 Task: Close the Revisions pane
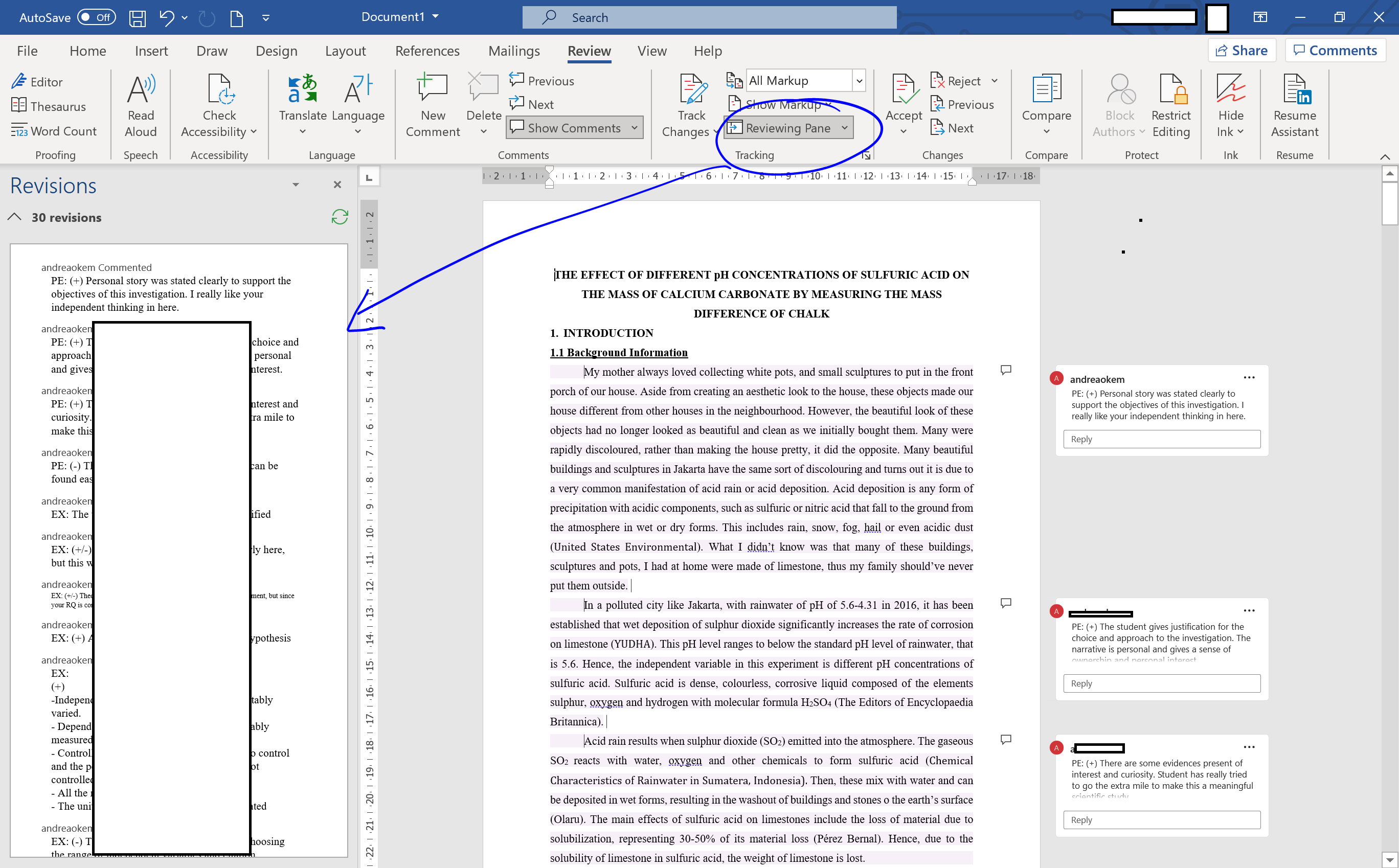coord(337,184)
